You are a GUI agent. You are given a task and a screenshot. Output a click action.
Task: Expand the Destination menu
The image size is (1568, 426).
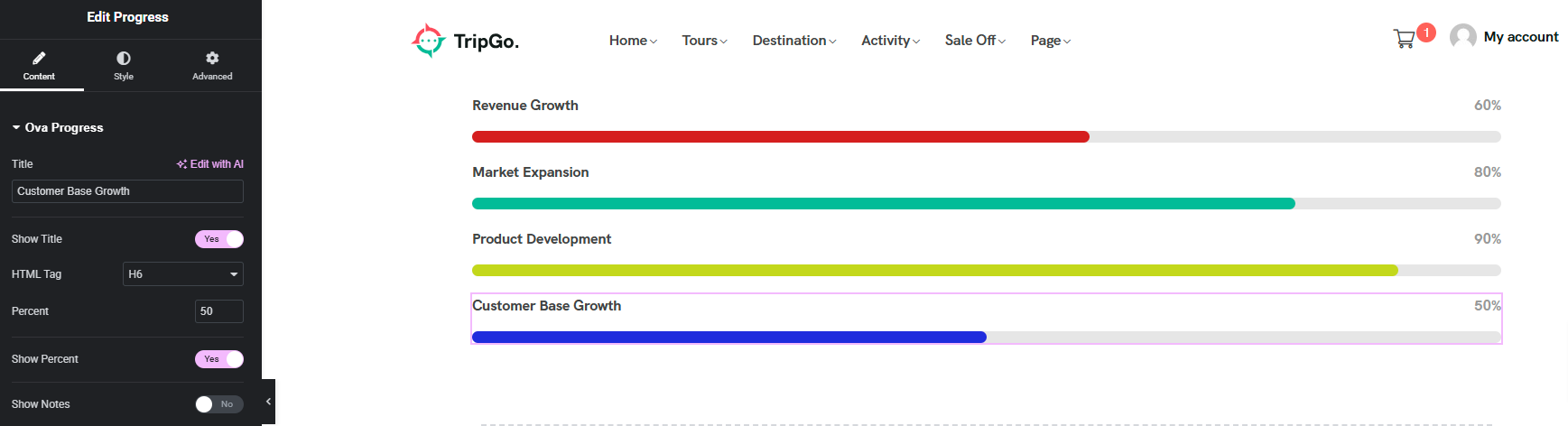(794, 41)
